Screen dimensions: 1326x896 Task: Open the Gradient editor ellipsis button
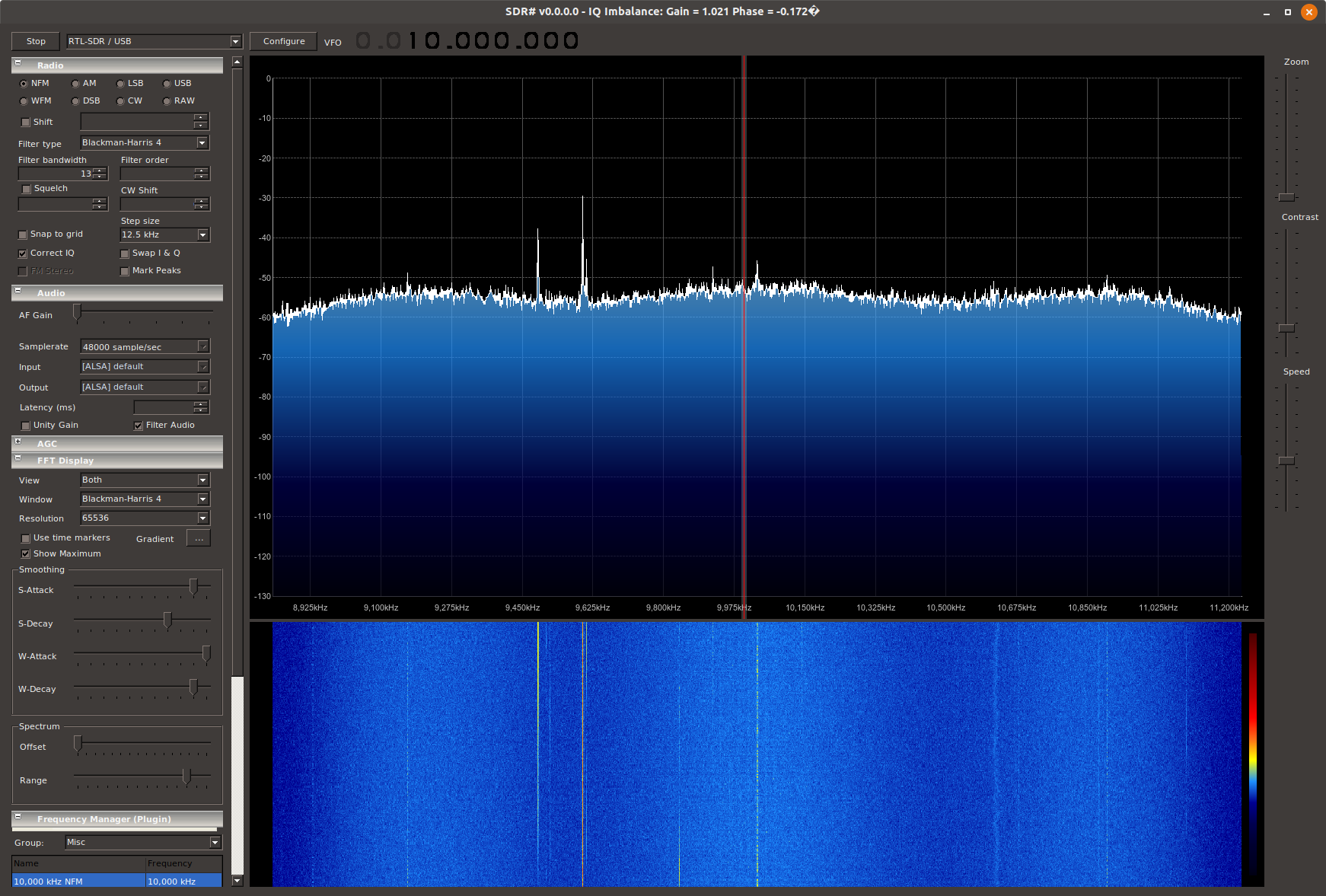199,539
